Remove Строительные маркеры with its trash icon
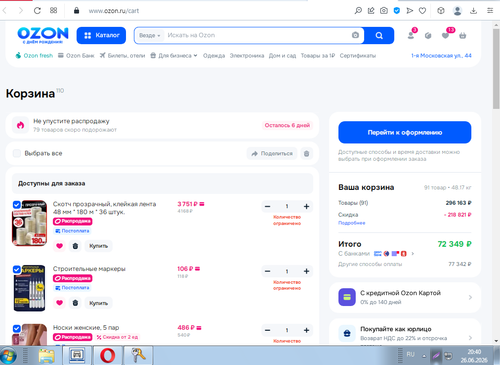This screenshot has width=500, height=365. pyautogui.click(x=75, y=303)
